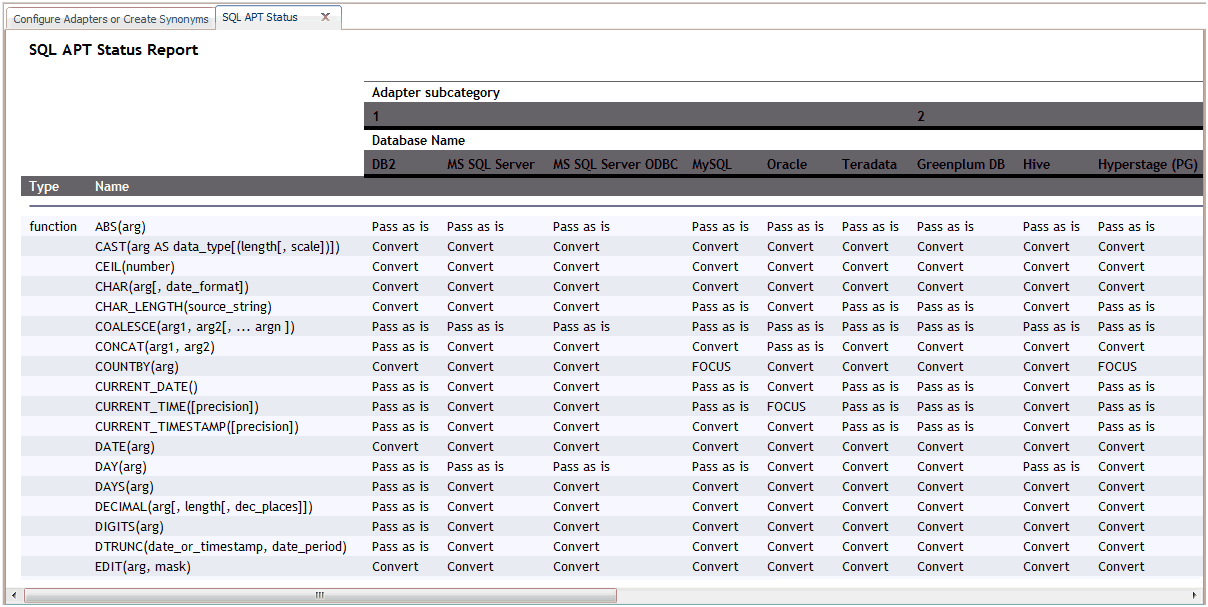Click the 'function' type cell

53,226
